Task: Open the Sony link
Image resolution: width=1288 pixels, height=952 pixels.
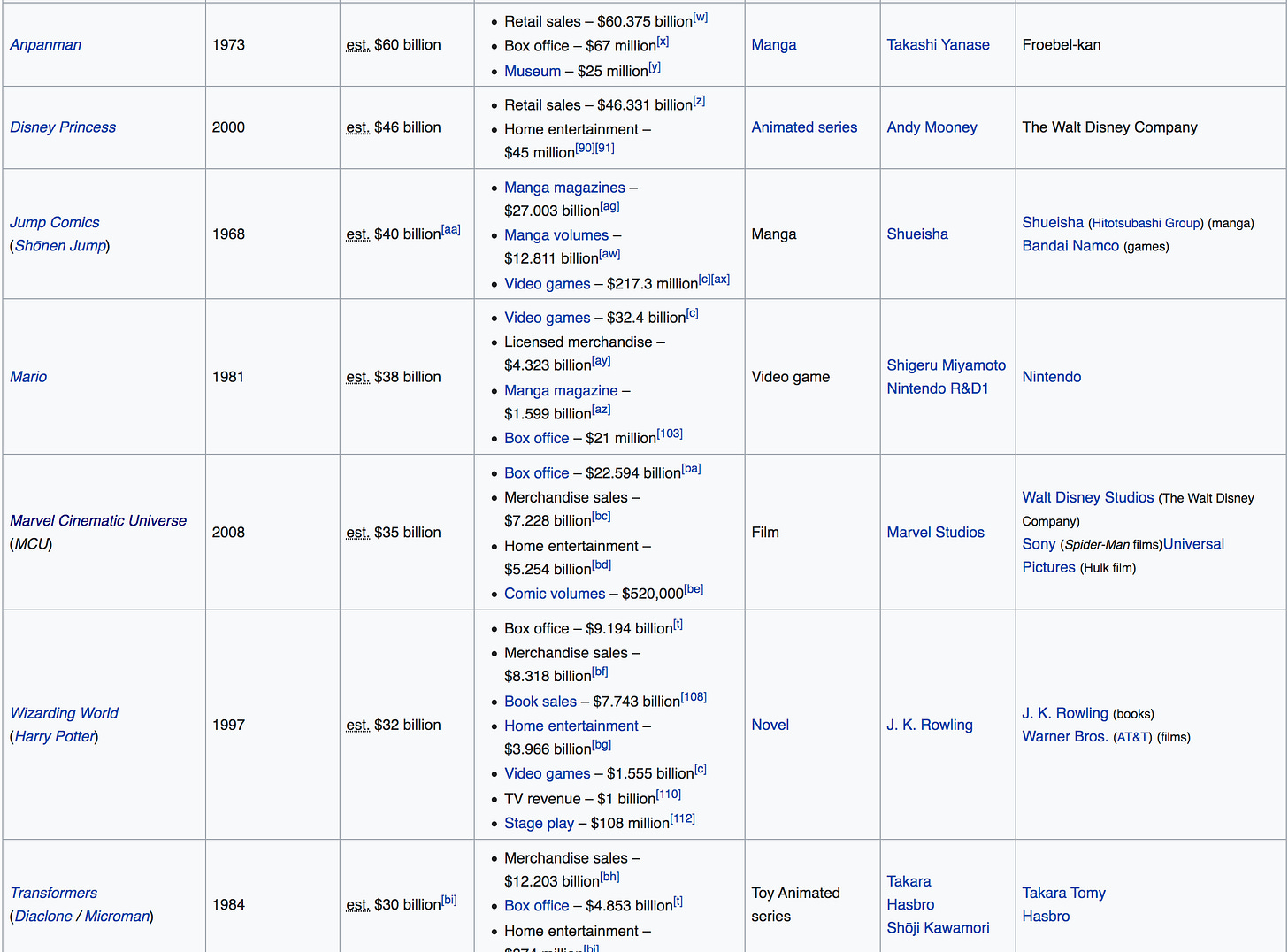Action: tap(1039, 544)
